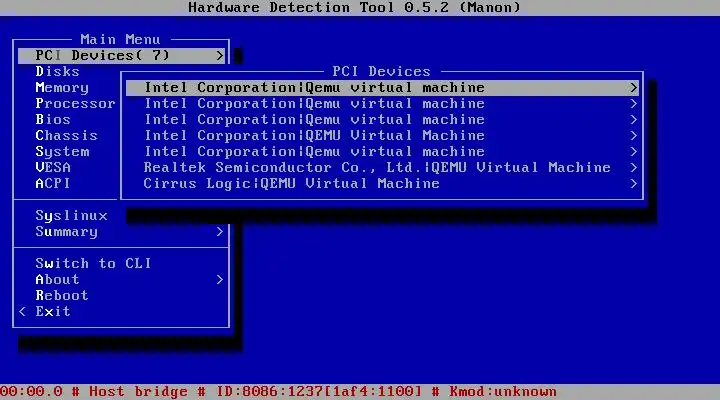The image size is (720, 400).
Task: Click Exit in the Main Menu
Action: 53,311
